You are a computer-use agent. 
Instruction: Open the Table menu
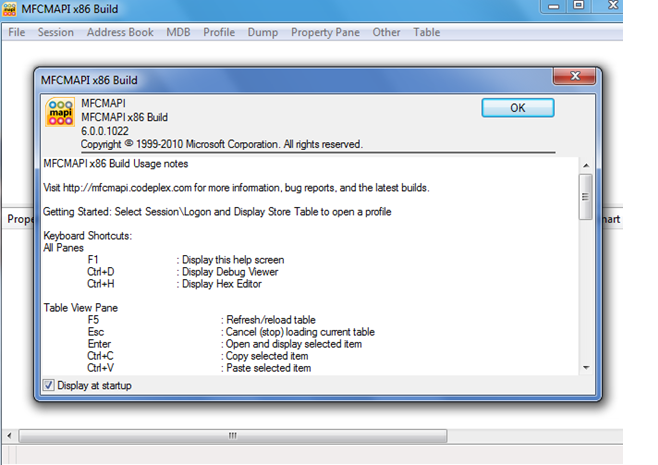pyautogui.click(x=427, y=32)
